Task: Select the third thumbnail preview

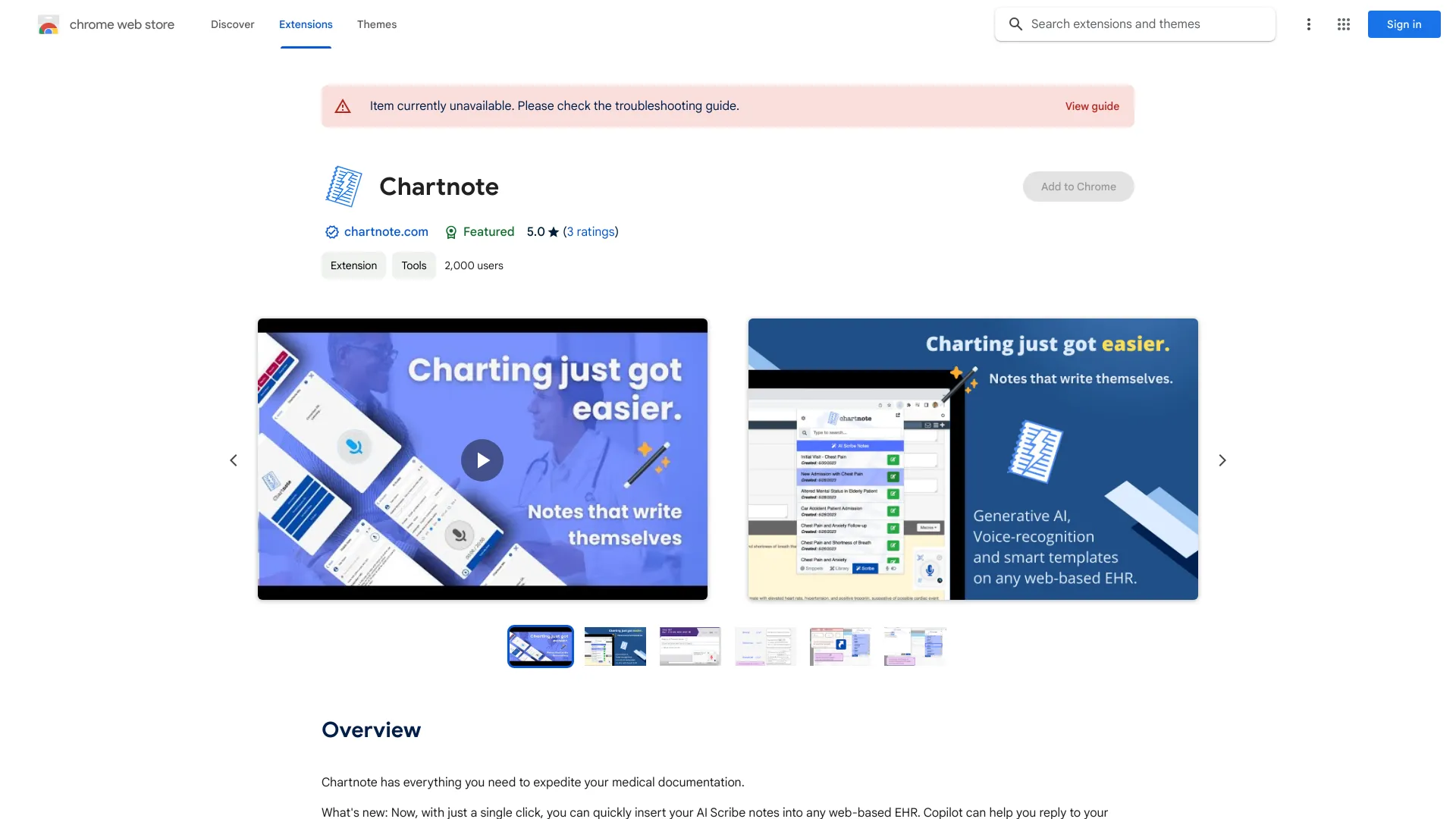Action: (x=689, y=646)
